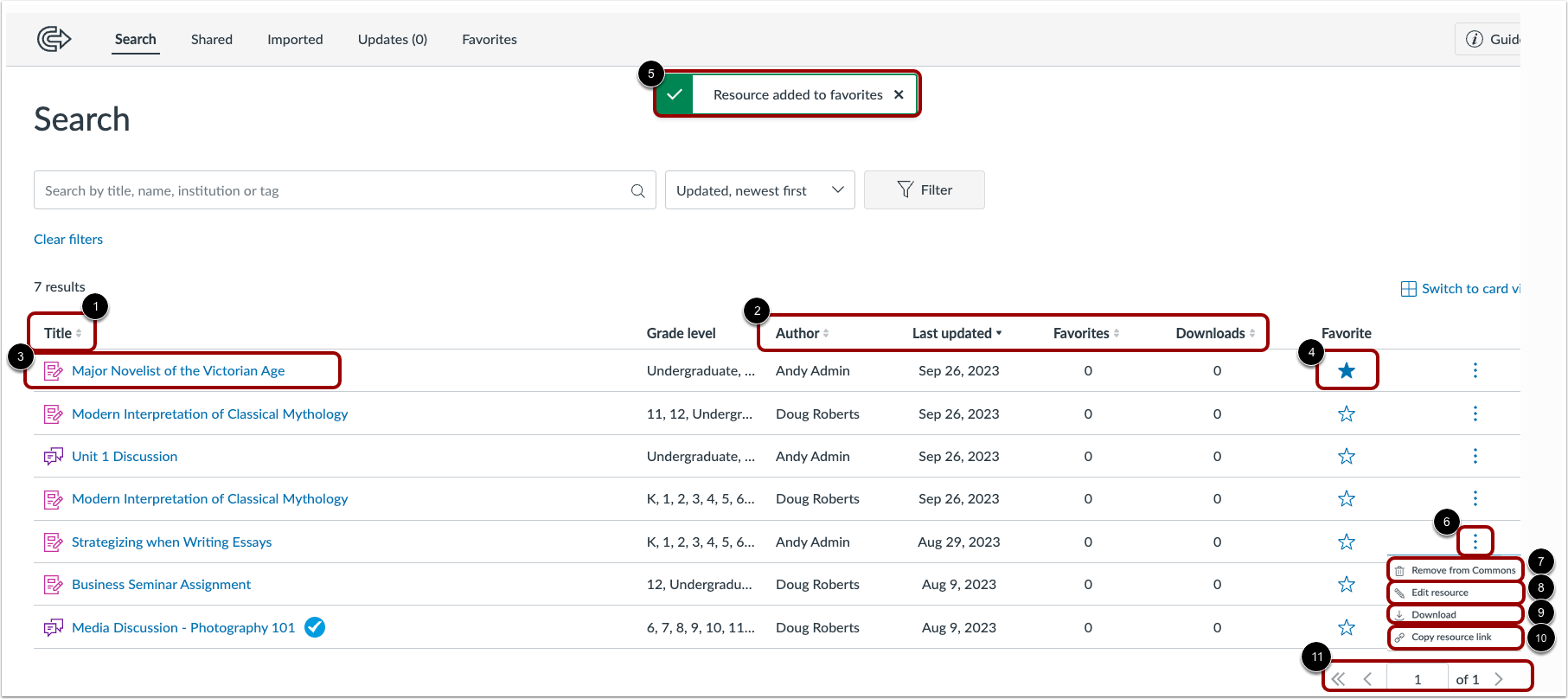The image size is (1568, 699).
Task: Favorite the Modern Interpretation row by Doug Roberts, 11, 12
Action: tap(1346, 414)
